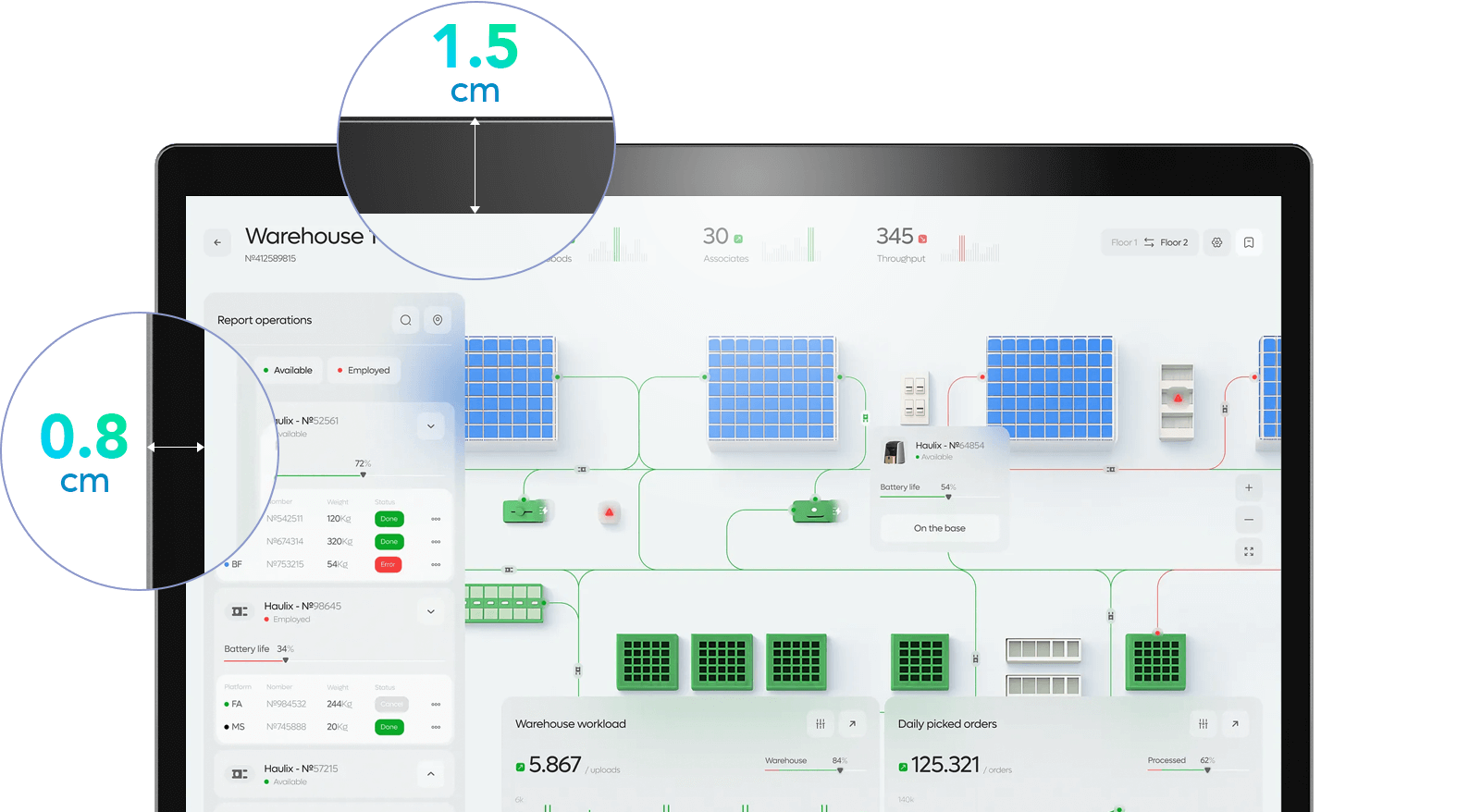Toggle fullscreen map view icon

point(1249,552)
